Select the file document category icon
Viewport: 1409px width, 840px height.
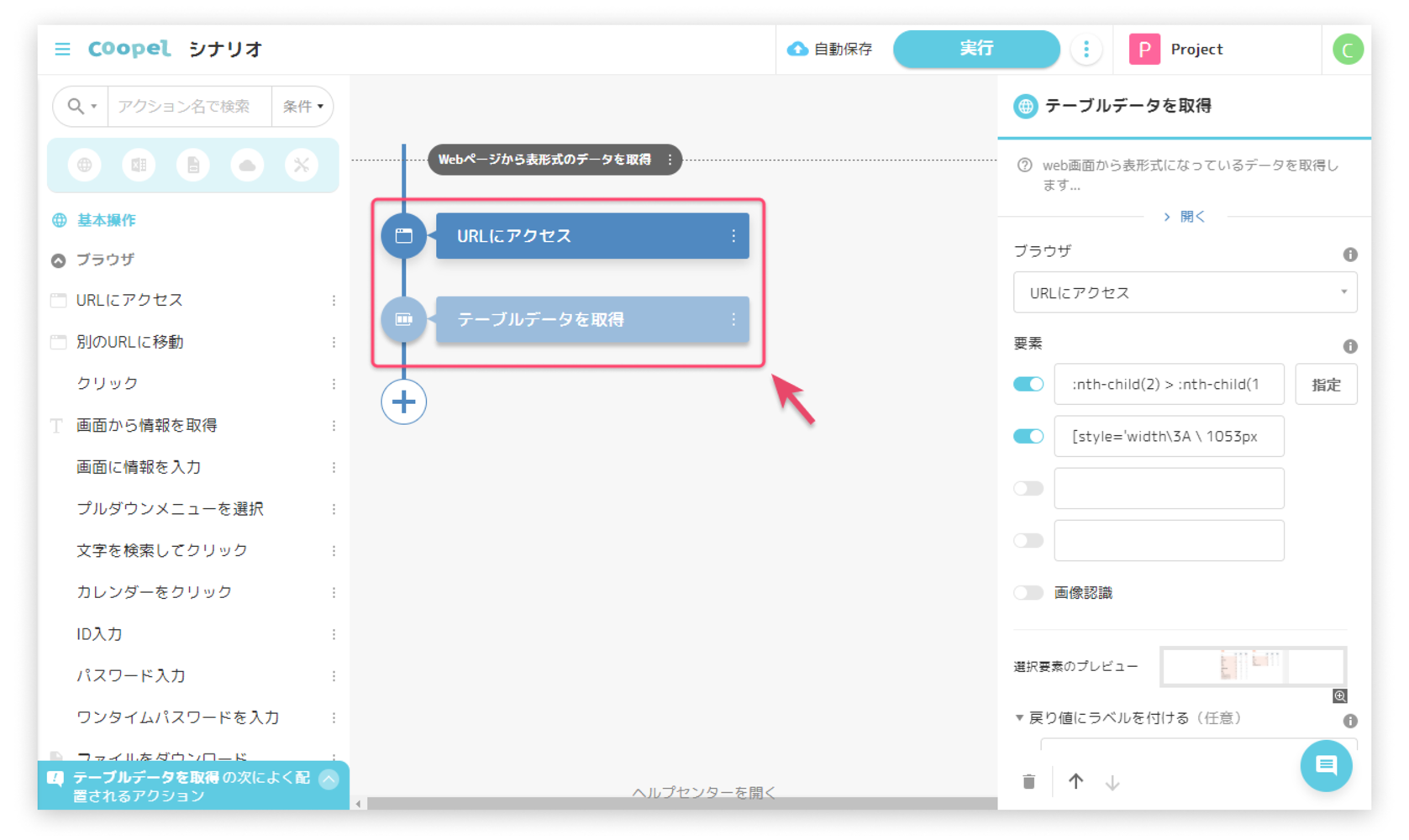coord(193,165)
